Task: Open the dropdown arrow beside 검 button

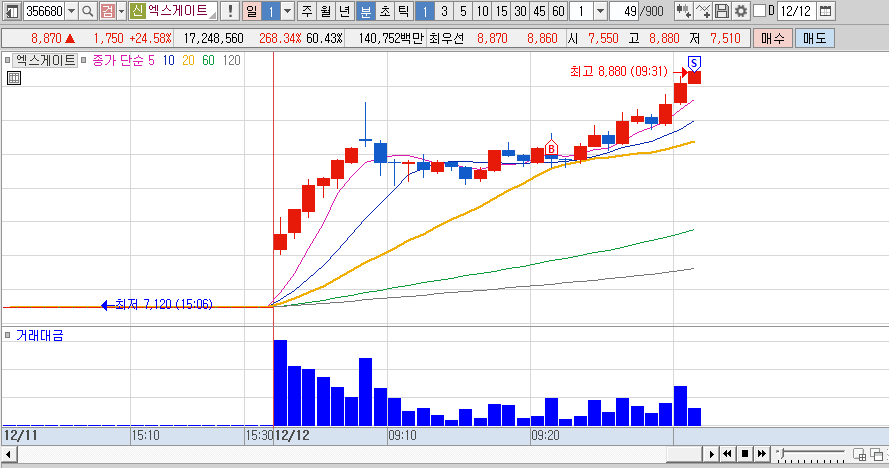Action: pos(121,11)
